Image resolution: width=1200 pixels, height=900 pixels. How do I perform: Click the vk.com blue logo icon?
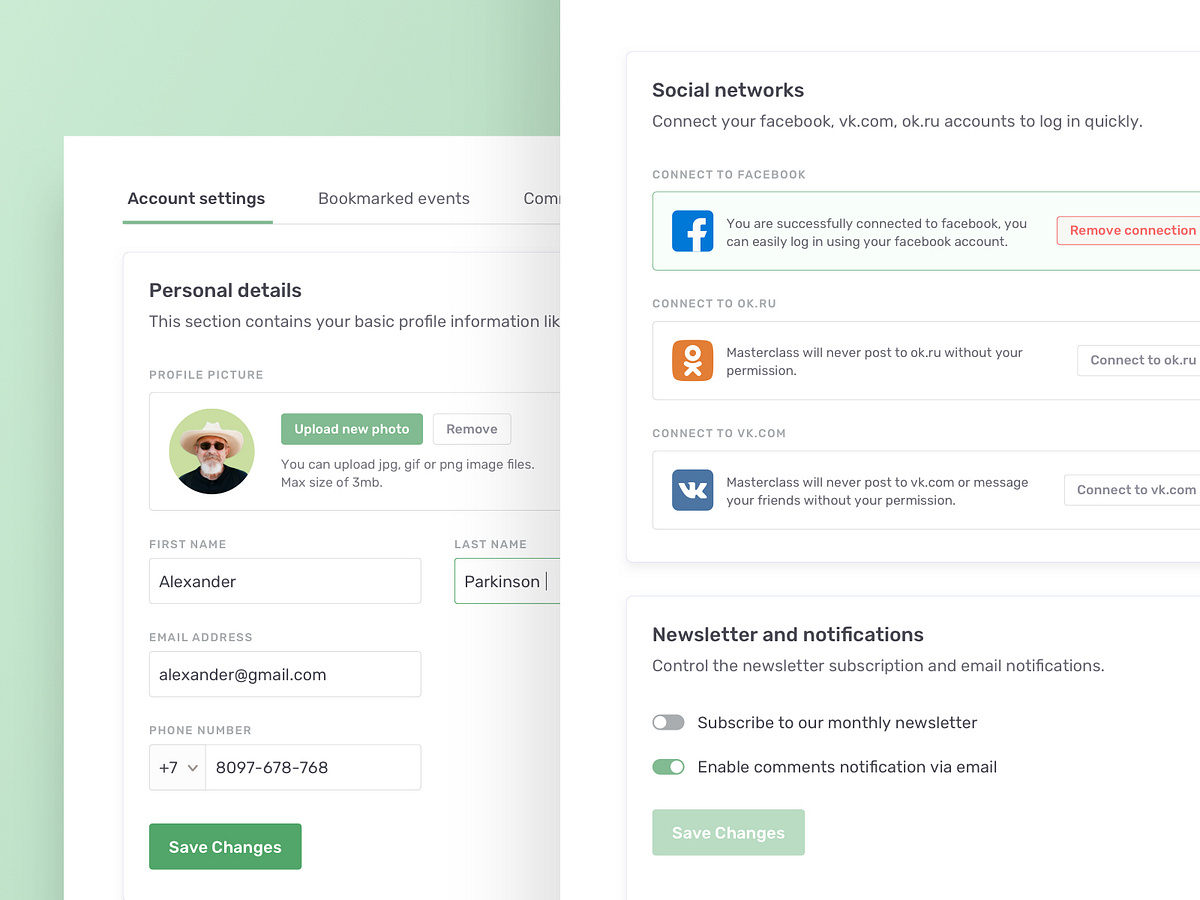[692, 490]
